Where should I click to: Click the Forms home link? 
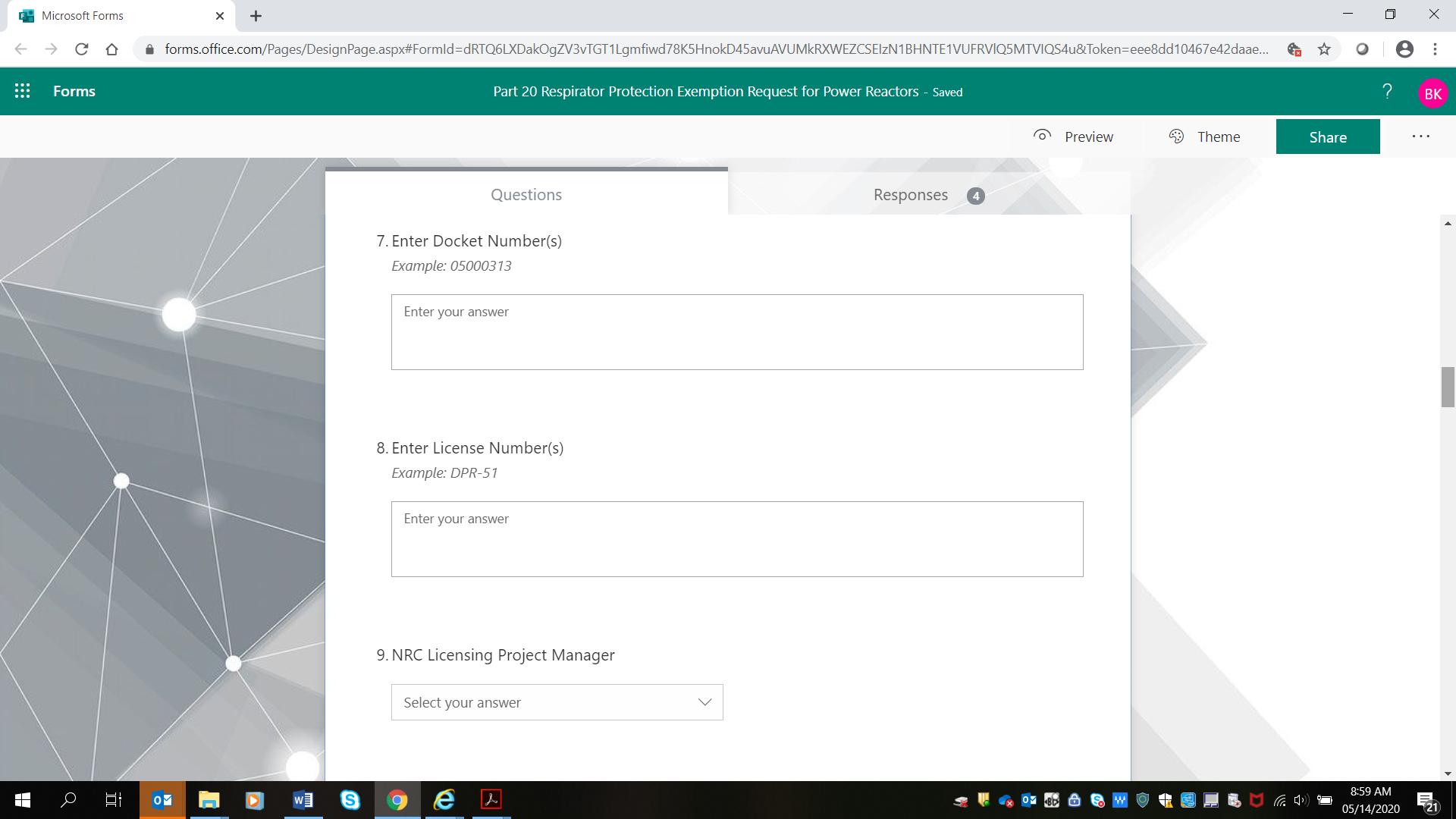point(74,91)
